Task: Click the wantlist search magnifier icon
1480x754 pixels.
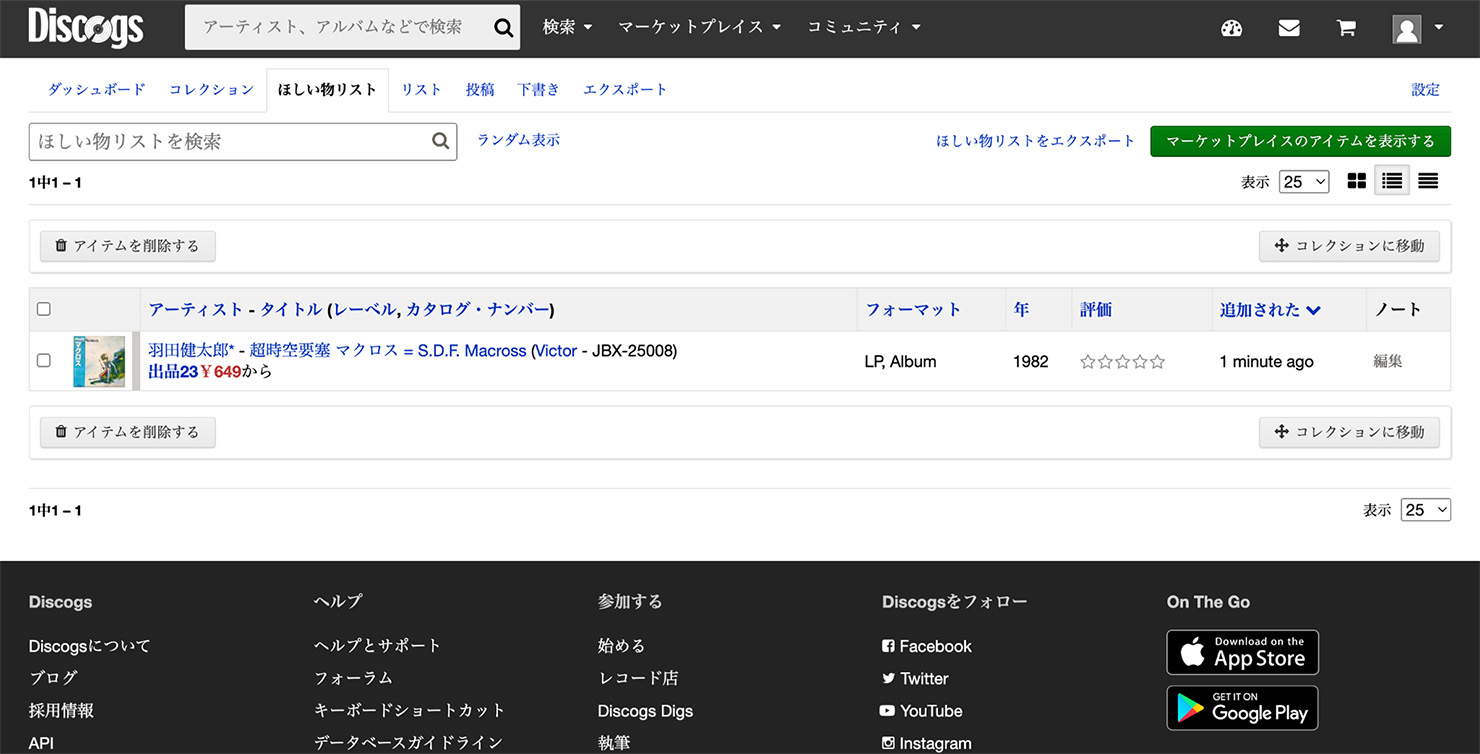Action: [440, 141]
